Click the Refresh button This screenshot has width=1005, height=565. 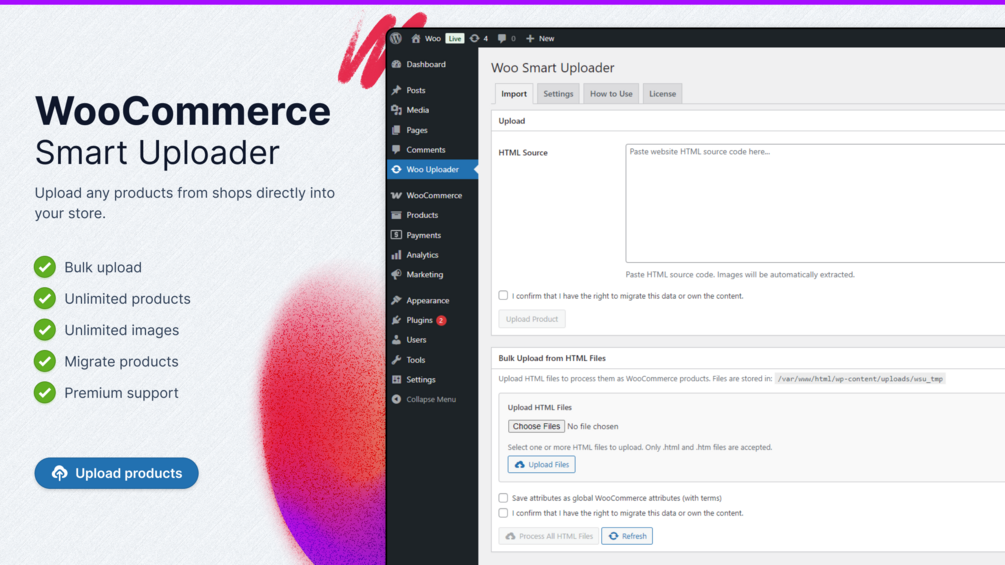(x=627, y=536)
